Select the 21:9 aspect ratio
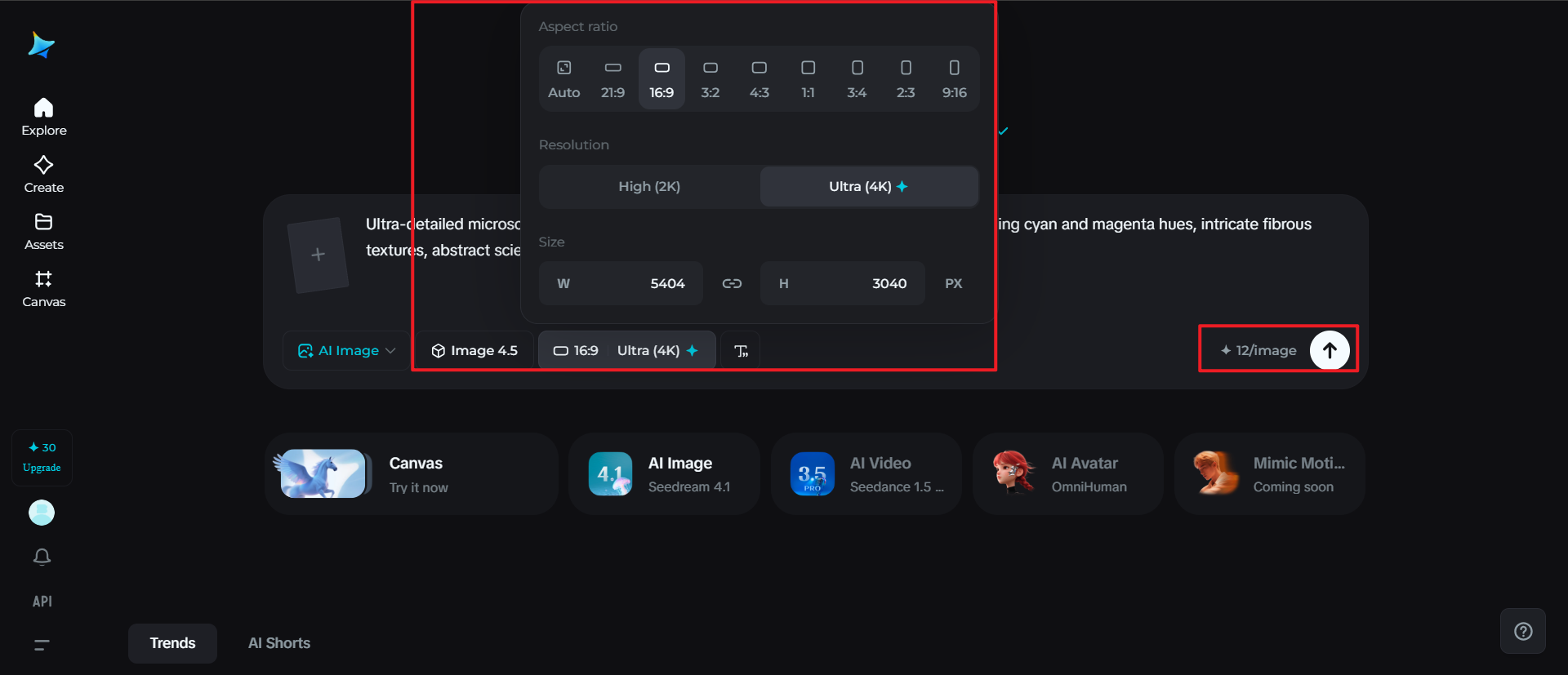Image resolution: width=1568 pixels, height=675 pixels. (612, 79)
